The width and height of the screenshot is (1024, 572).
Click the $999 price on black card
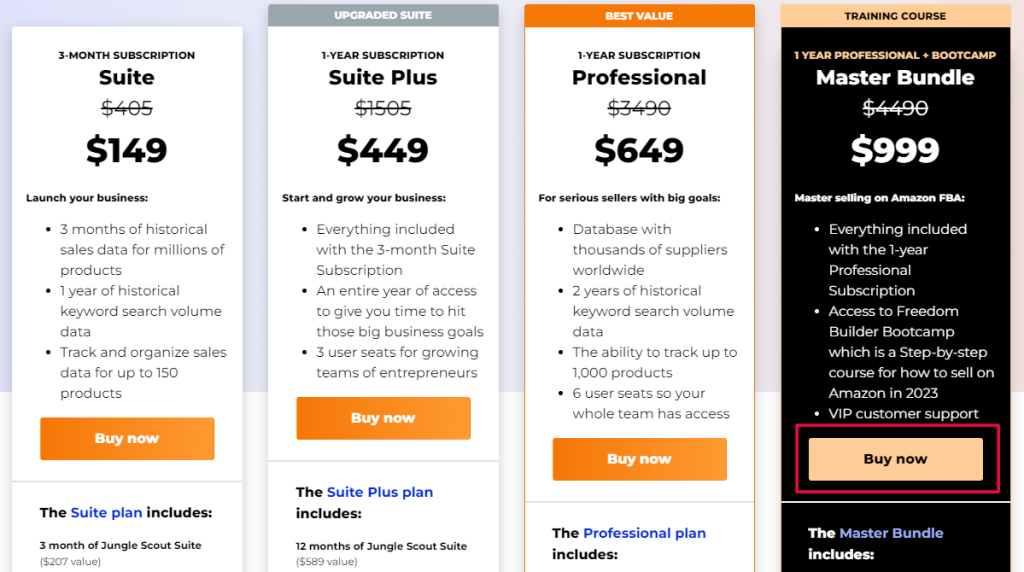(x=895, y=150)
